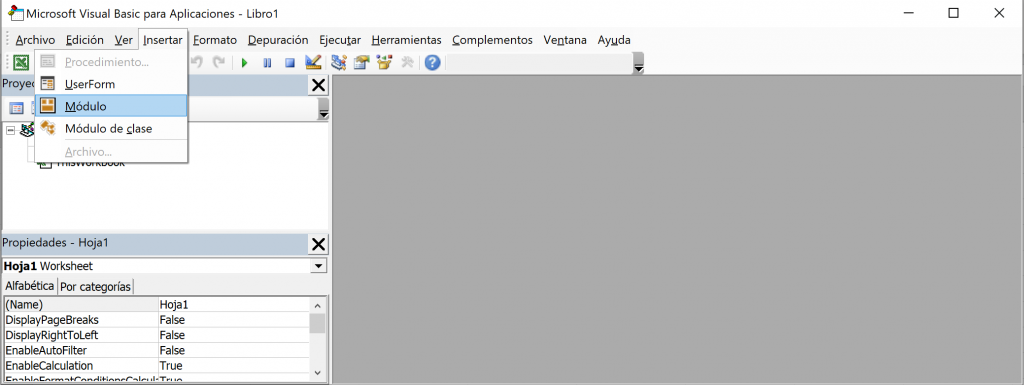The height and width of the screenshot is (385, 1024).
Task: Click the Toolbox hammer-and-wrench icon
Action: [x=408, y=63]
